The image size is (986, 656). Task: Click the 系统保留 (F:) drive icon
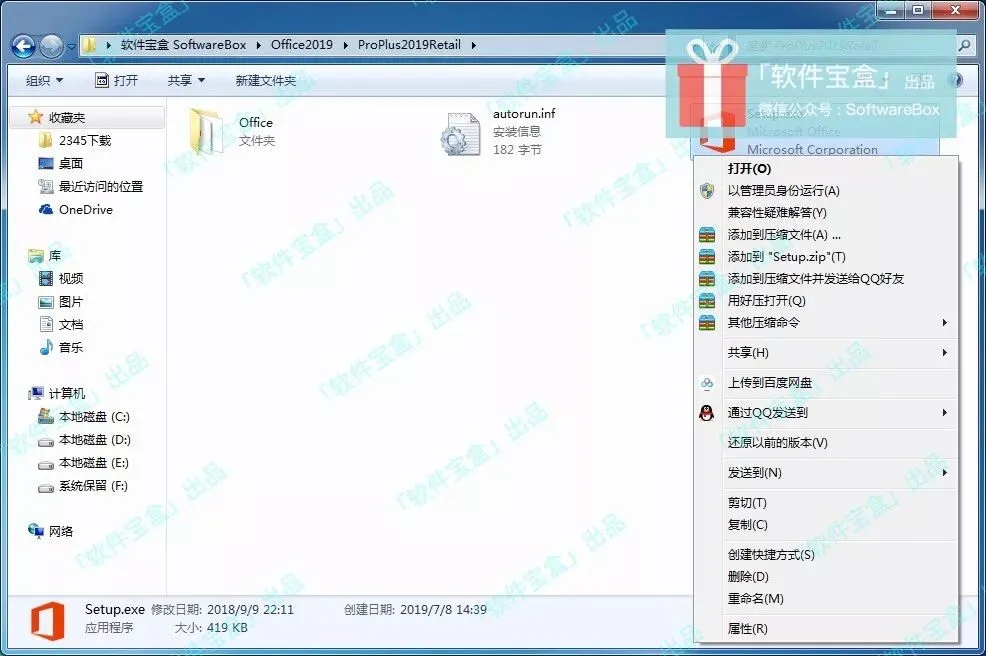coord(46,486)
